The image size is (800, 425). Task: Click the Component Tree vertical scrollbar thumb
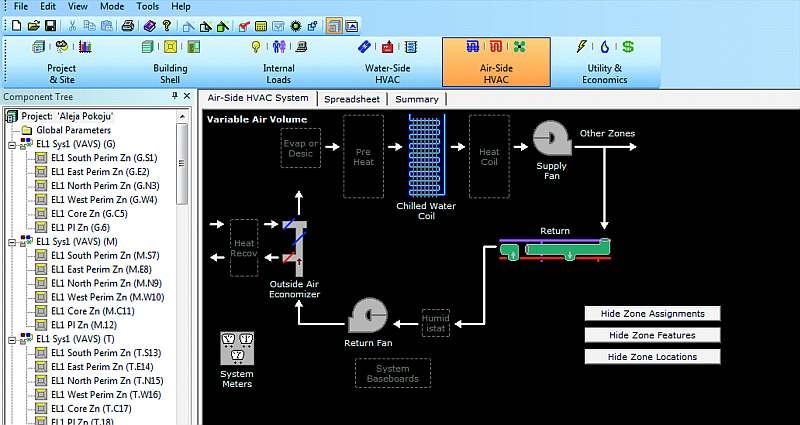(182, 163)
